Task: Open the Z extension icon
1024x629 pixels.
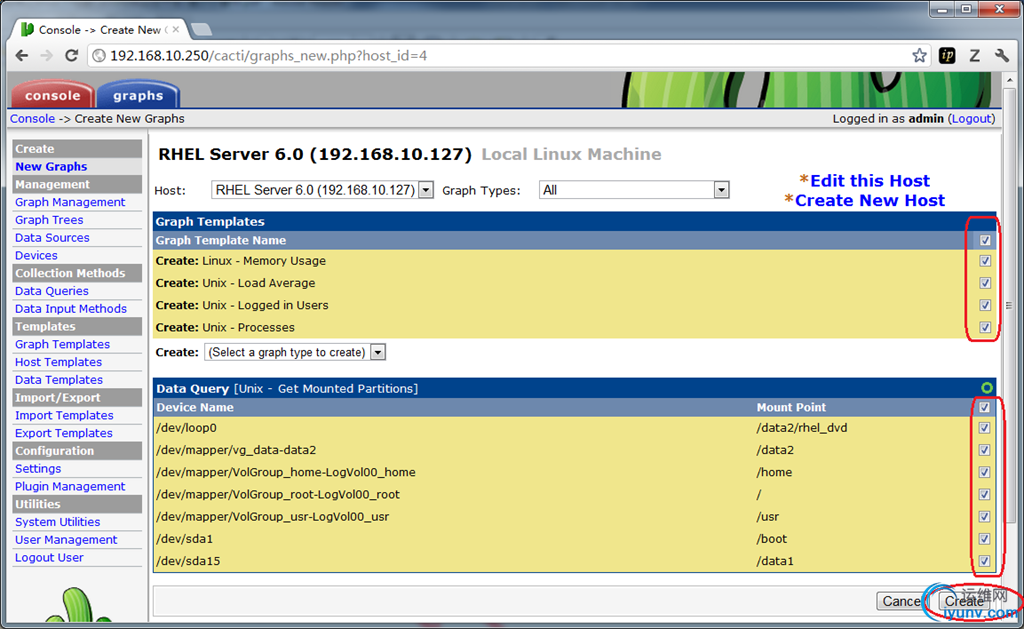Action: [x=974, y=56]
